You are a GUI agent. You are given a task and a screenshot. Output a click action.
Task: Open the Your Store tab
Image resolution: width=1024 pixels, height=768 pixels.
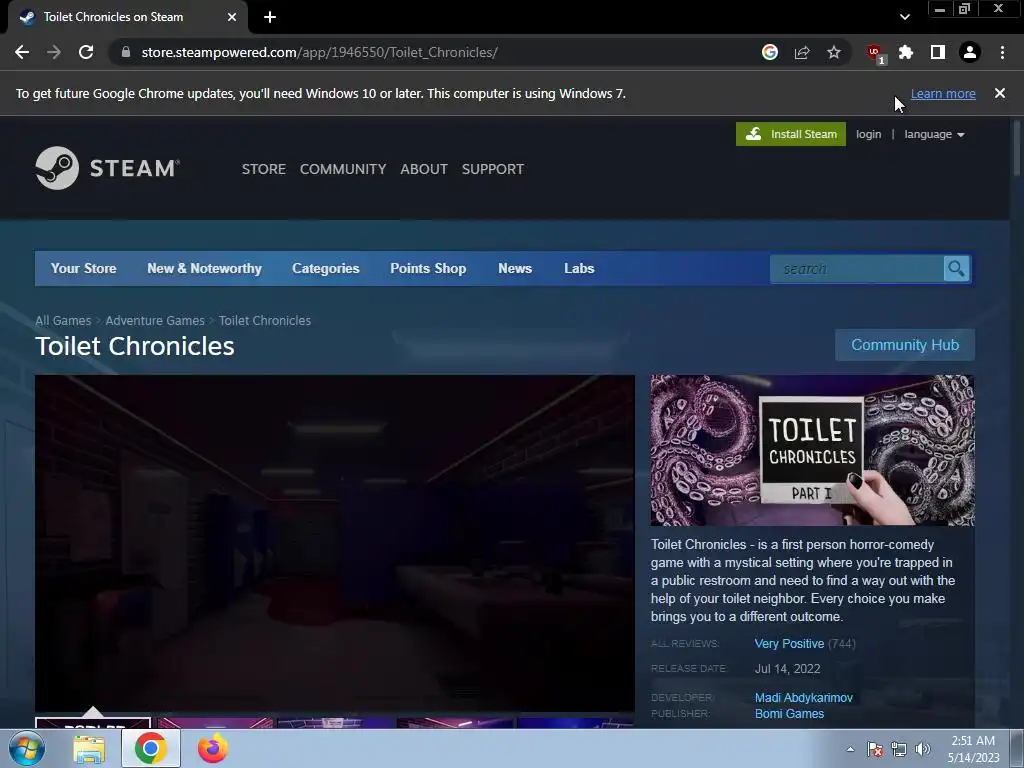[x=84, y=268]
